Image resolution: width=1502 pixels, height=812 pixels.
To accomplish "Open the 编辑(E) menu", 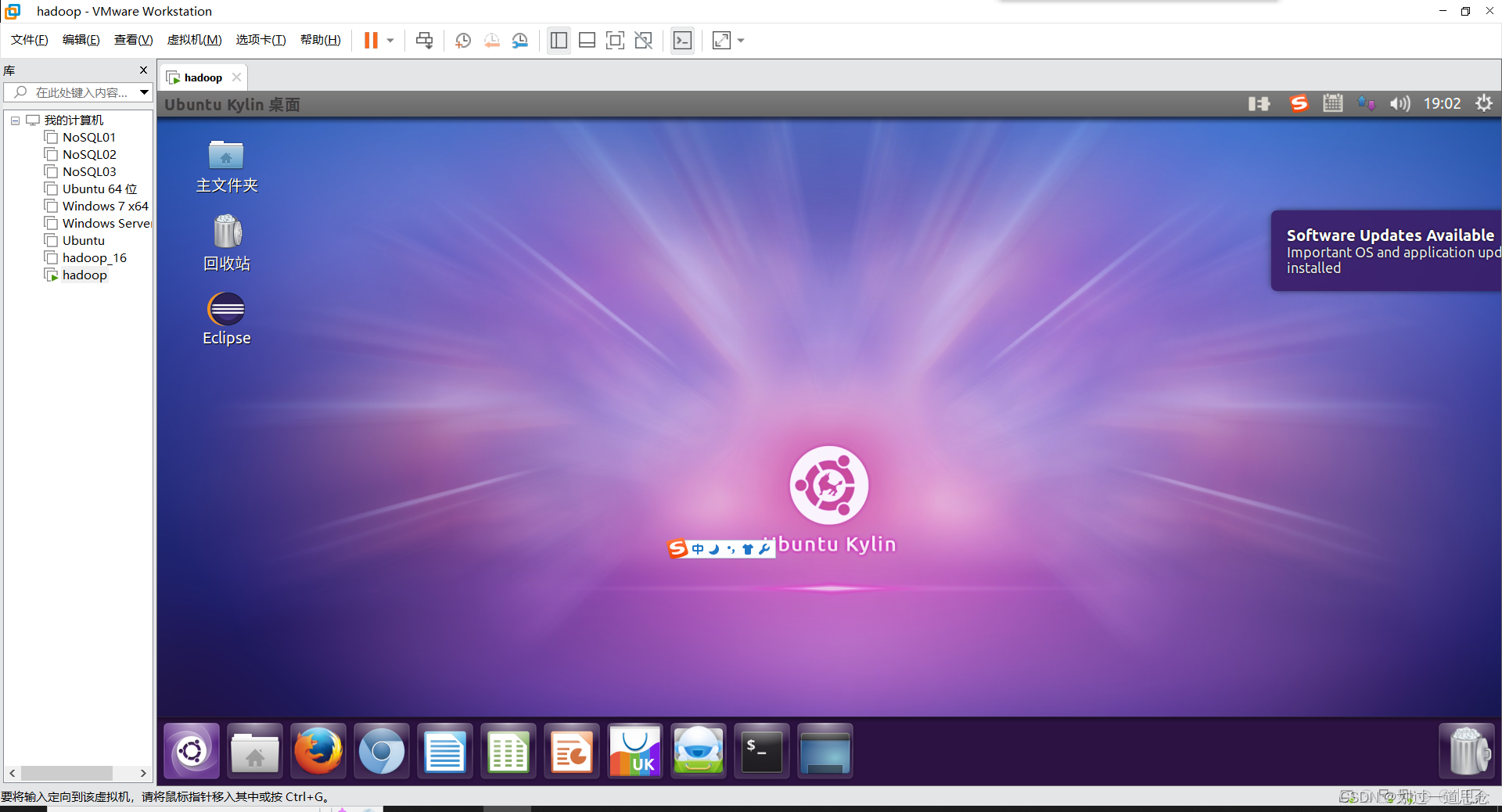I will (x=81, y=40).
